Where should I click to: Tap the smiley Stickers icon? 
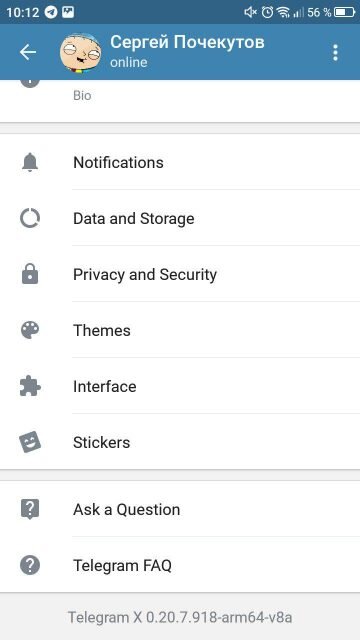[x=30, y=442]
